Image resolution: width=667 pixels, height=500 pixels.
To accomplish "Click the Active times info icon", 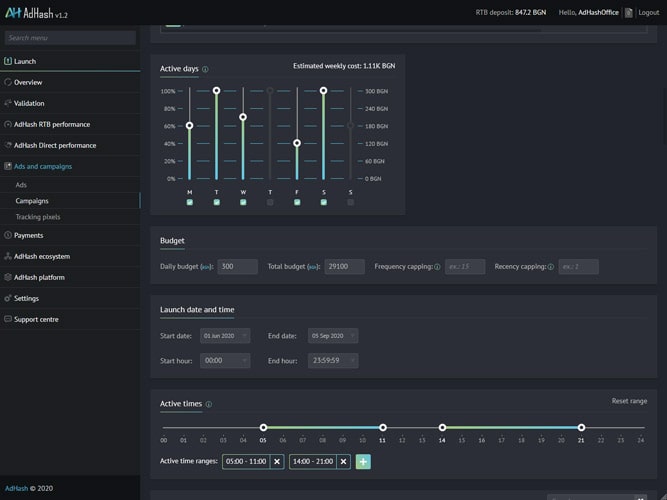I will 209,405.
